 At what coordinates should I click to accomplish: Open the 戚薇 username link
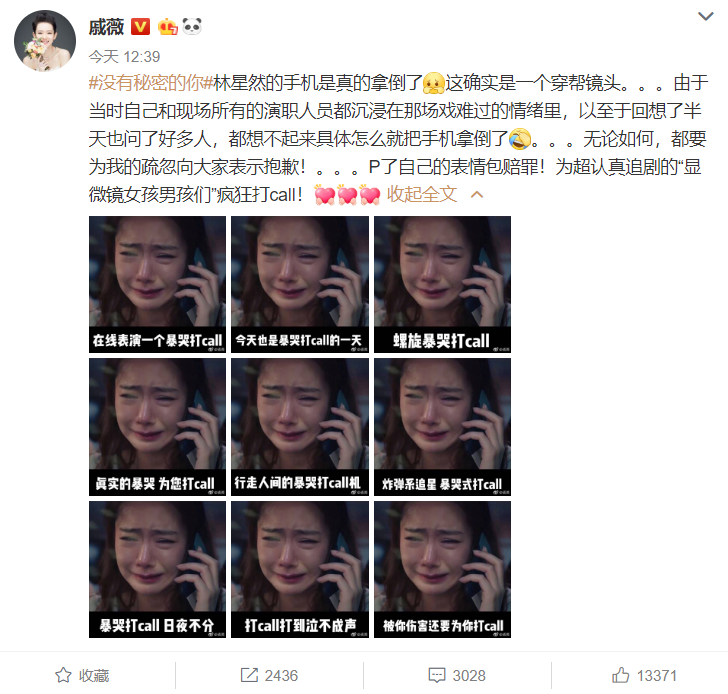[106, 27]
